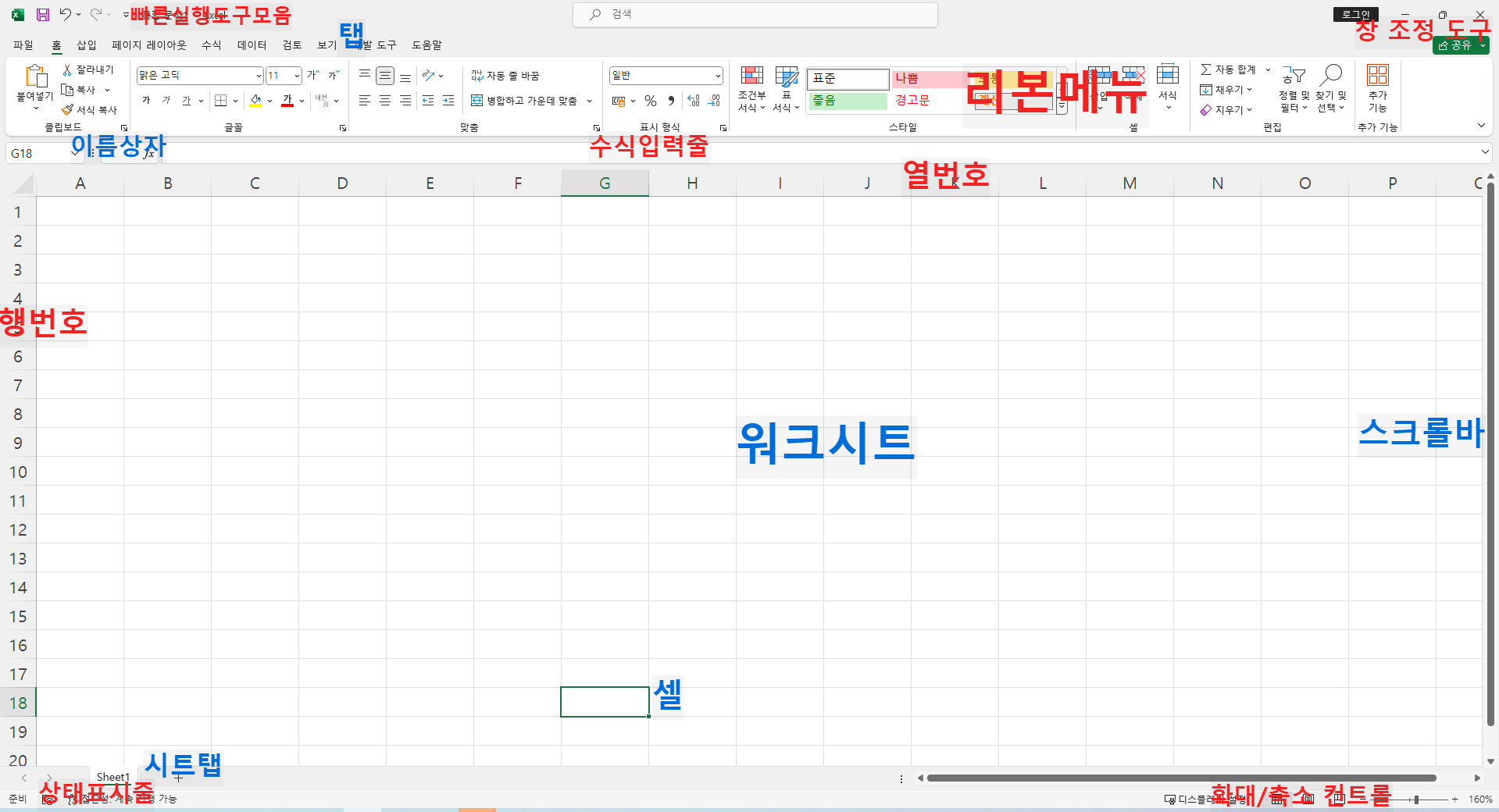
Task: Expand the formula bar
Action: click(1485, 152)
